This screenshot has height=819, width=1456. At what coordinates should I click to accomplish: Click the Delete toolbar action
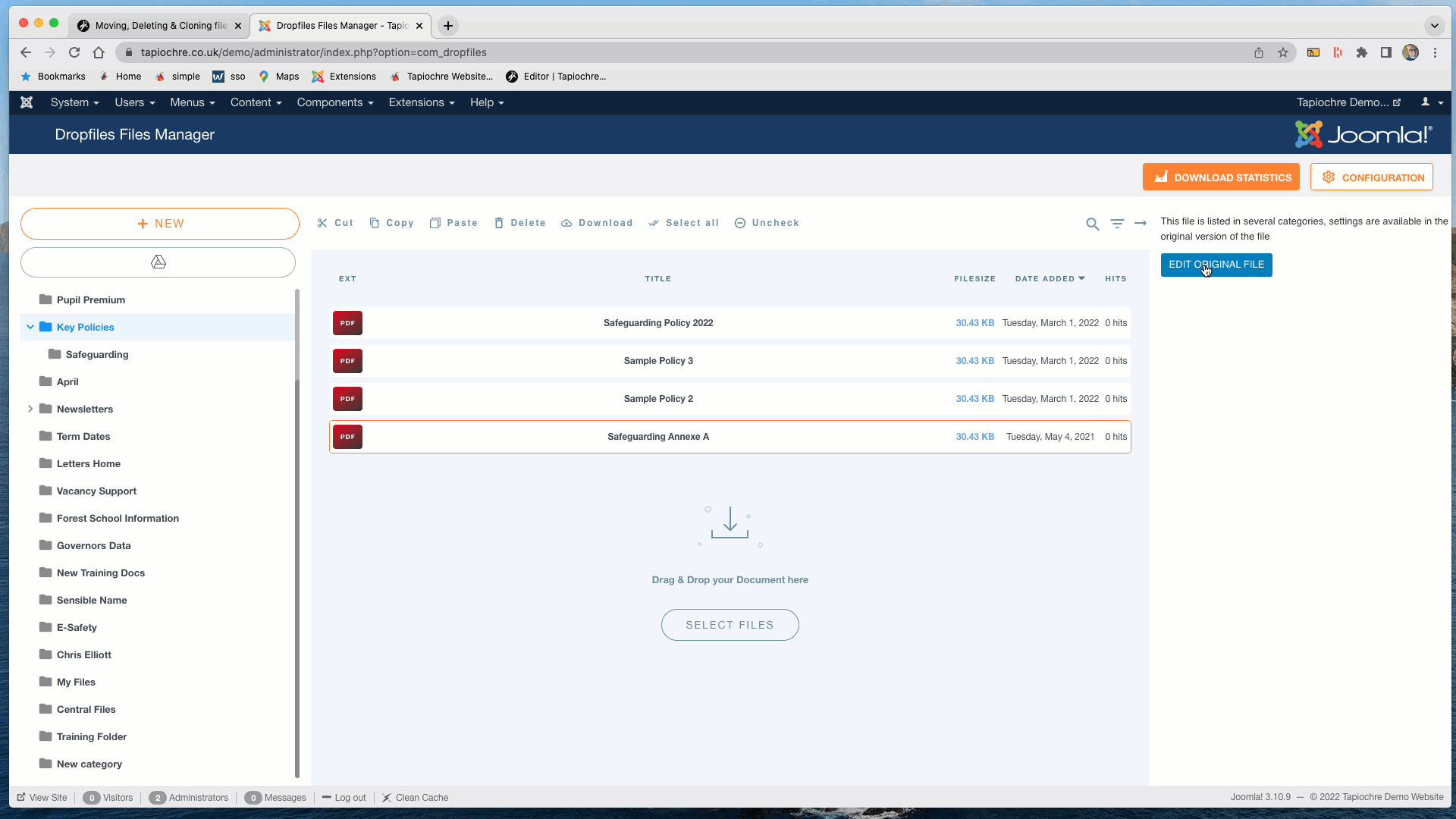520,223
